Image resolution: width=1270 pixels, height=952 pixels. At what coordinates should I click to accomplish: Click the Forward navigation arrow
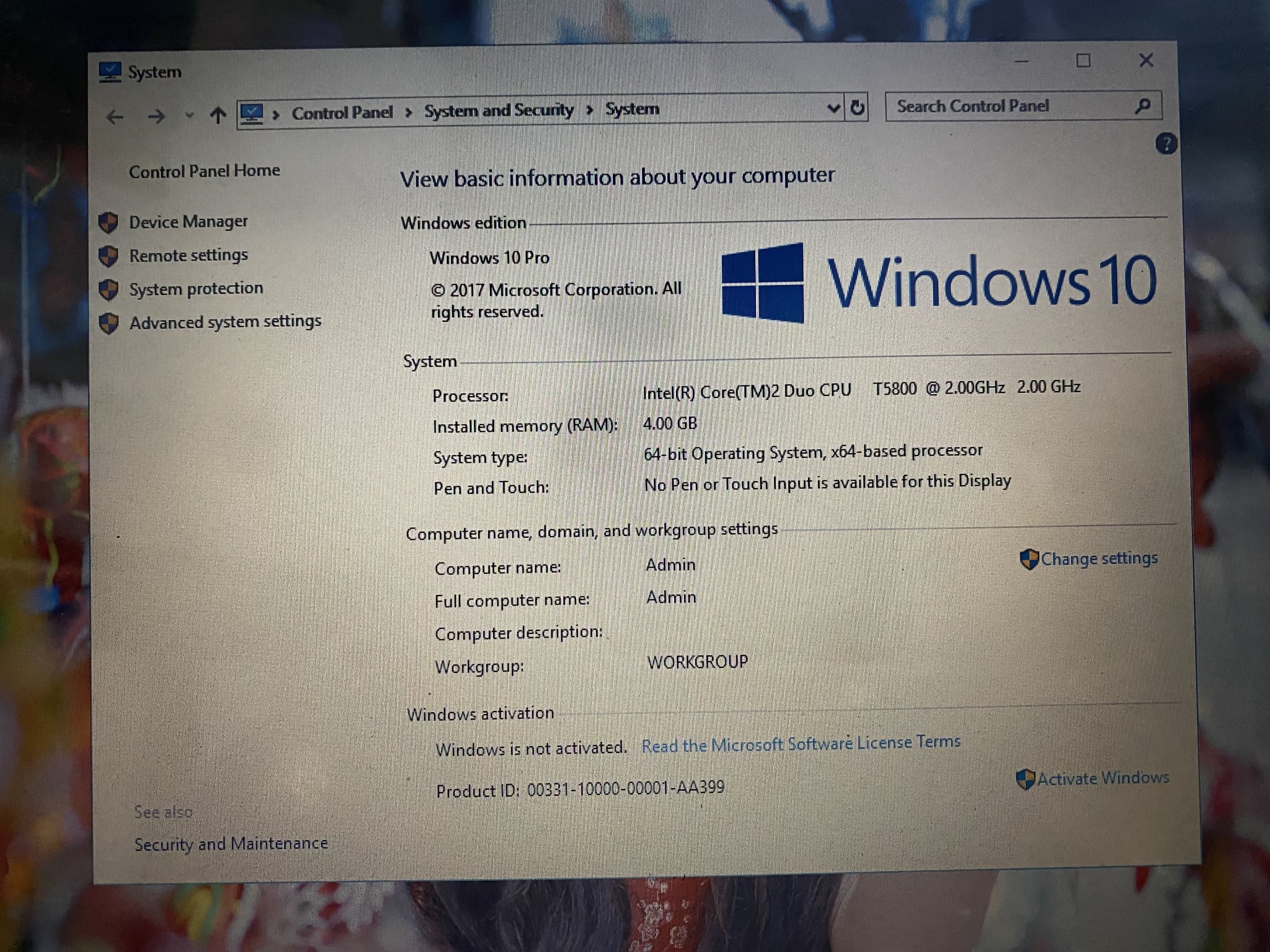[x=156, y=116]
